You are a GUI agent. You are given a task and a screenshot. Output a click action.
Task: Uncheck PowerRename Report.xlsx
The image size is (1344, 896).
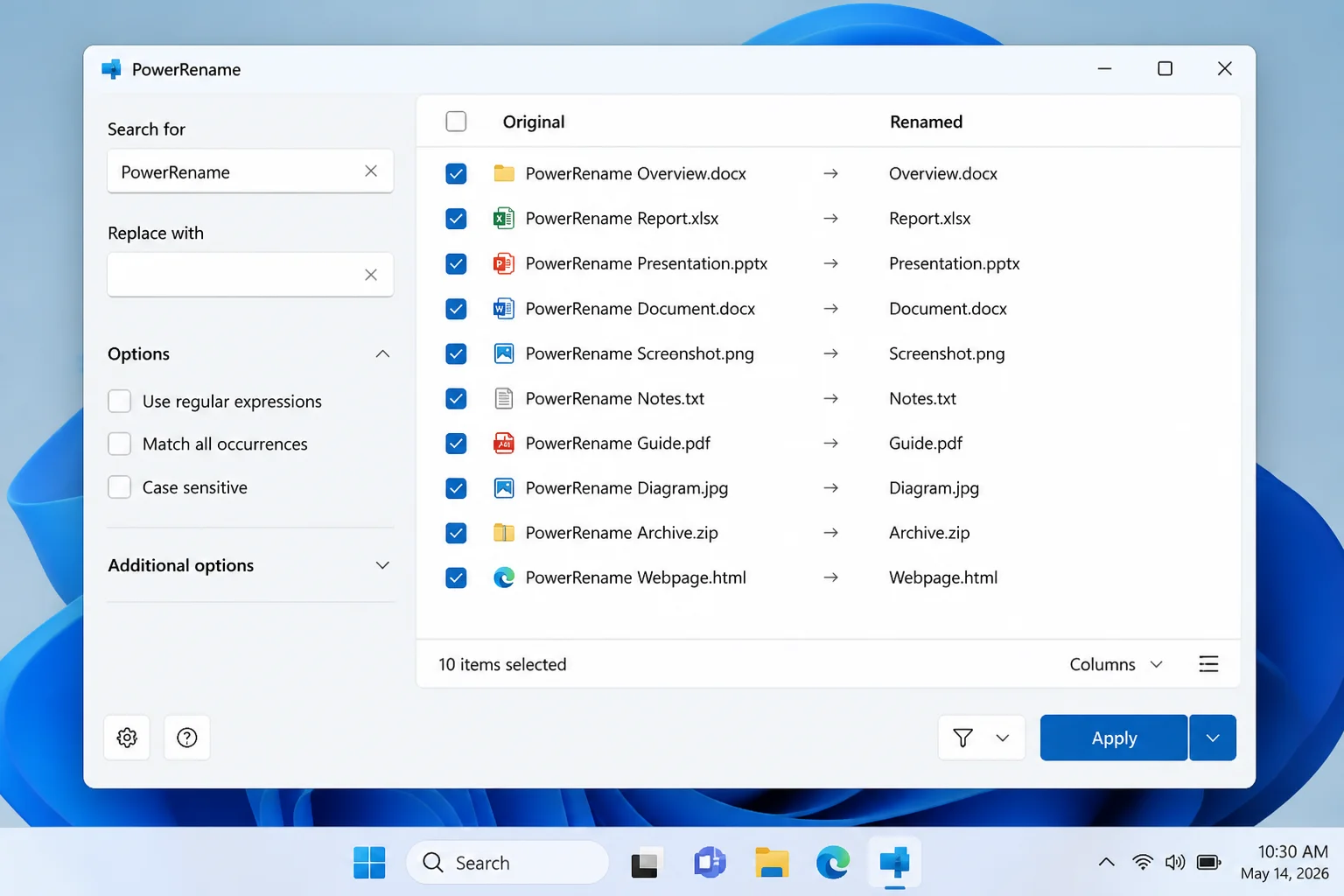click(x=456, y=218)
